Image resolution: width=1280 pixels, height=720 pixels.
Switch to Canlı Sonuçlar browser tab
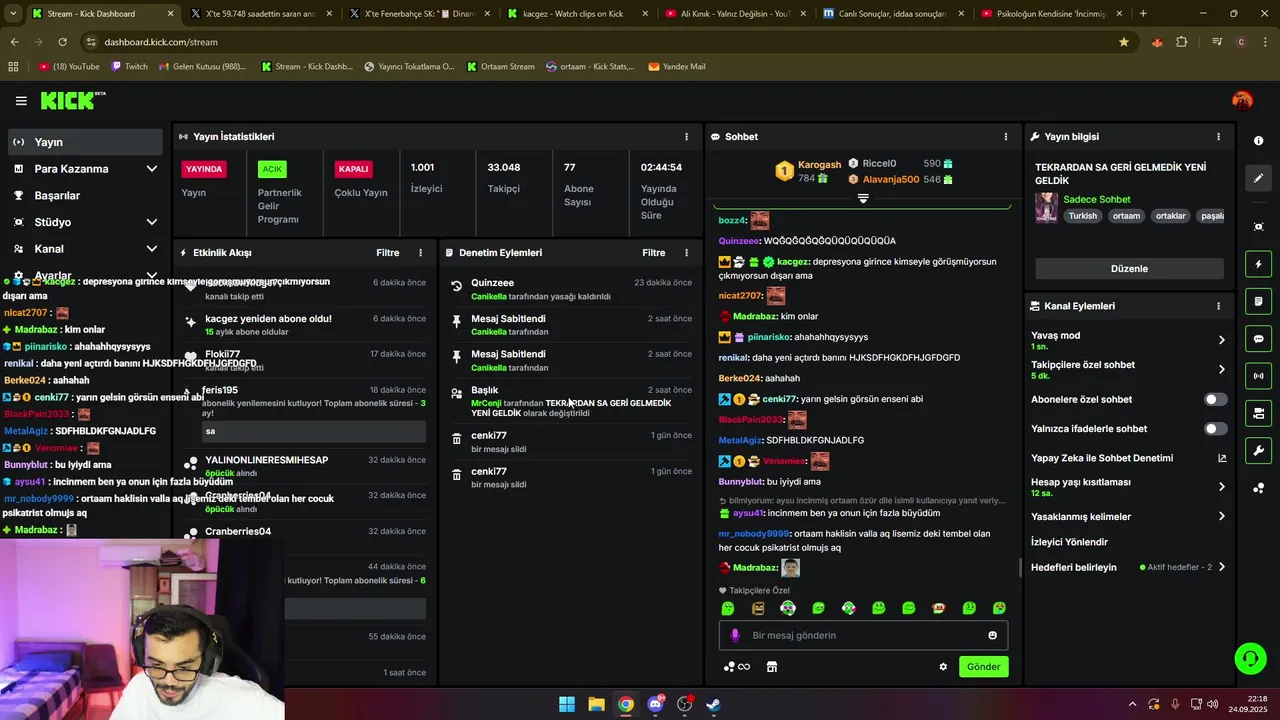893,14
